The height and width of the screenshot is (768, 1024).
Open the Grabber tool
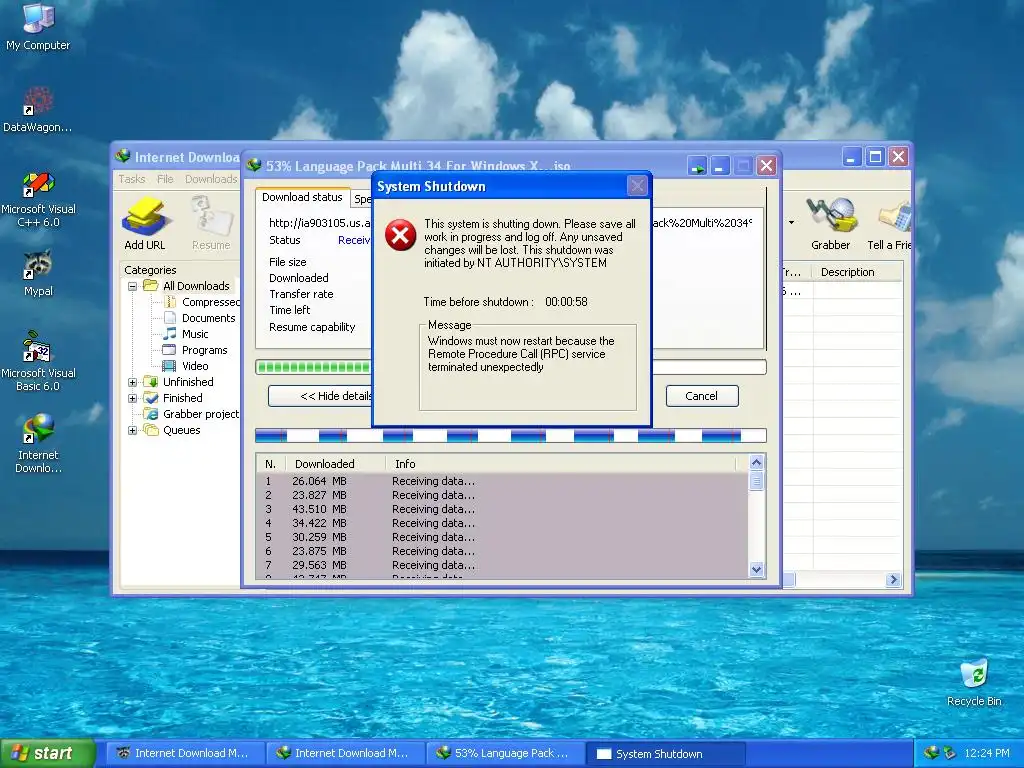pyautogui.click(x=830, y=224)
